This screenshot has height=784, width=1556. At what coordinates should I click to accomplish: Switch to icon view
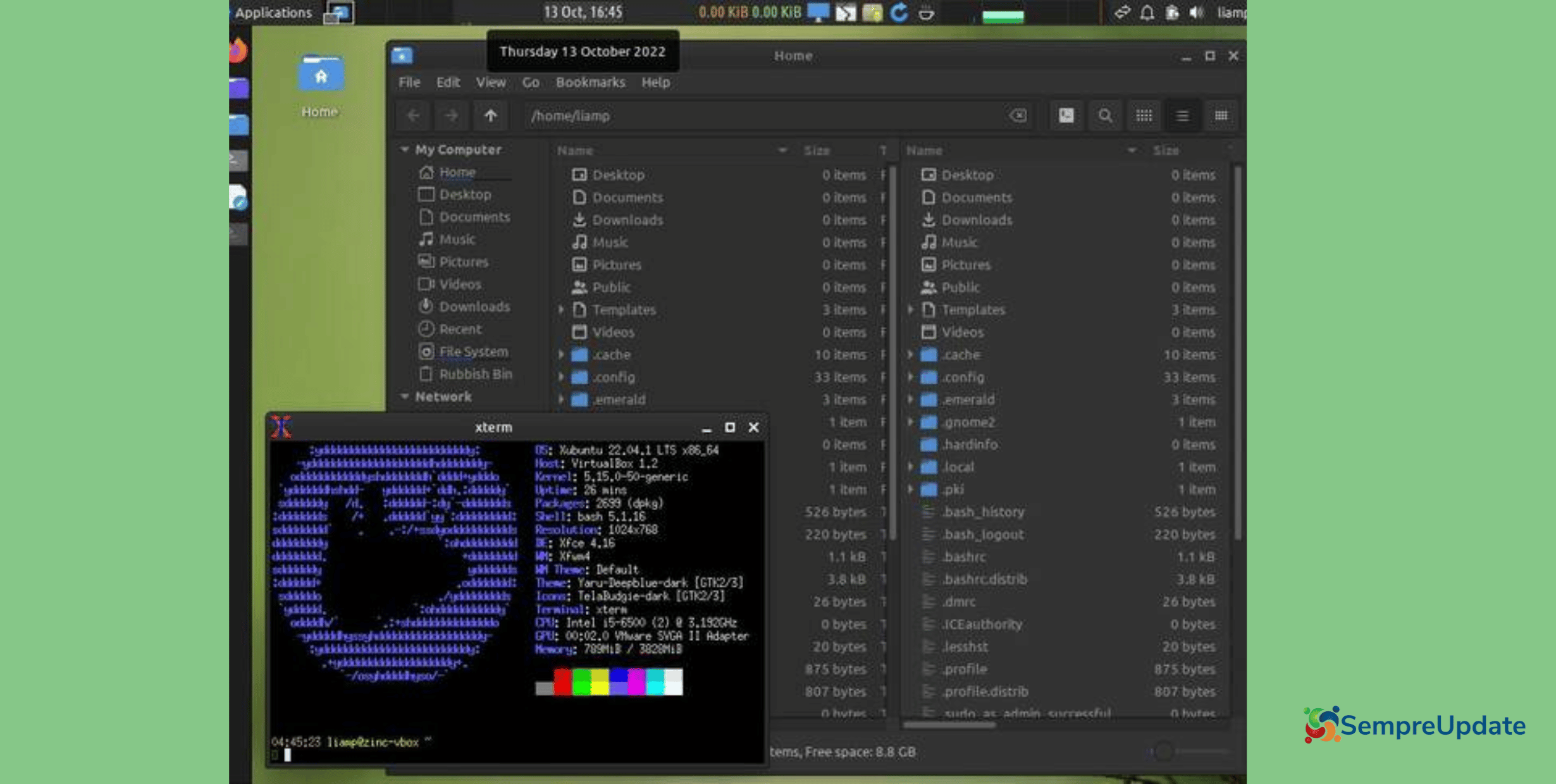point(1144,116)
